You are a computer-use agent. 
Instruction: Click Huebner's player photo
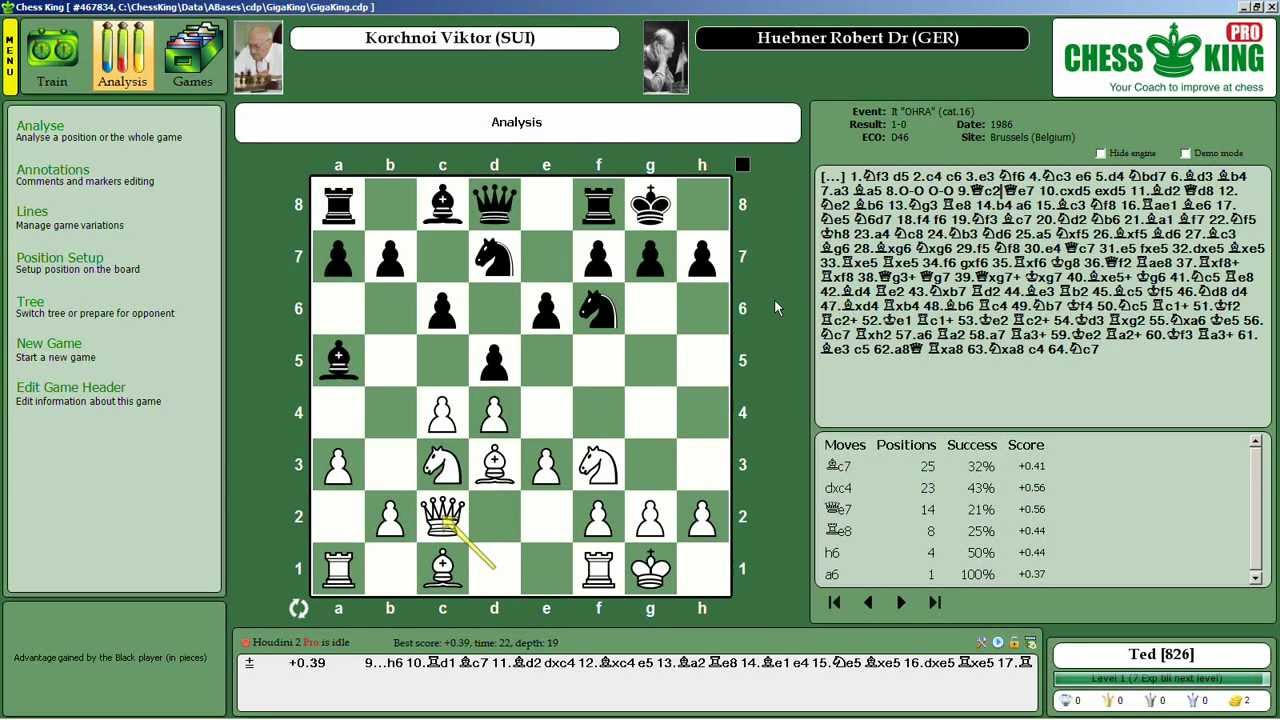666,57
